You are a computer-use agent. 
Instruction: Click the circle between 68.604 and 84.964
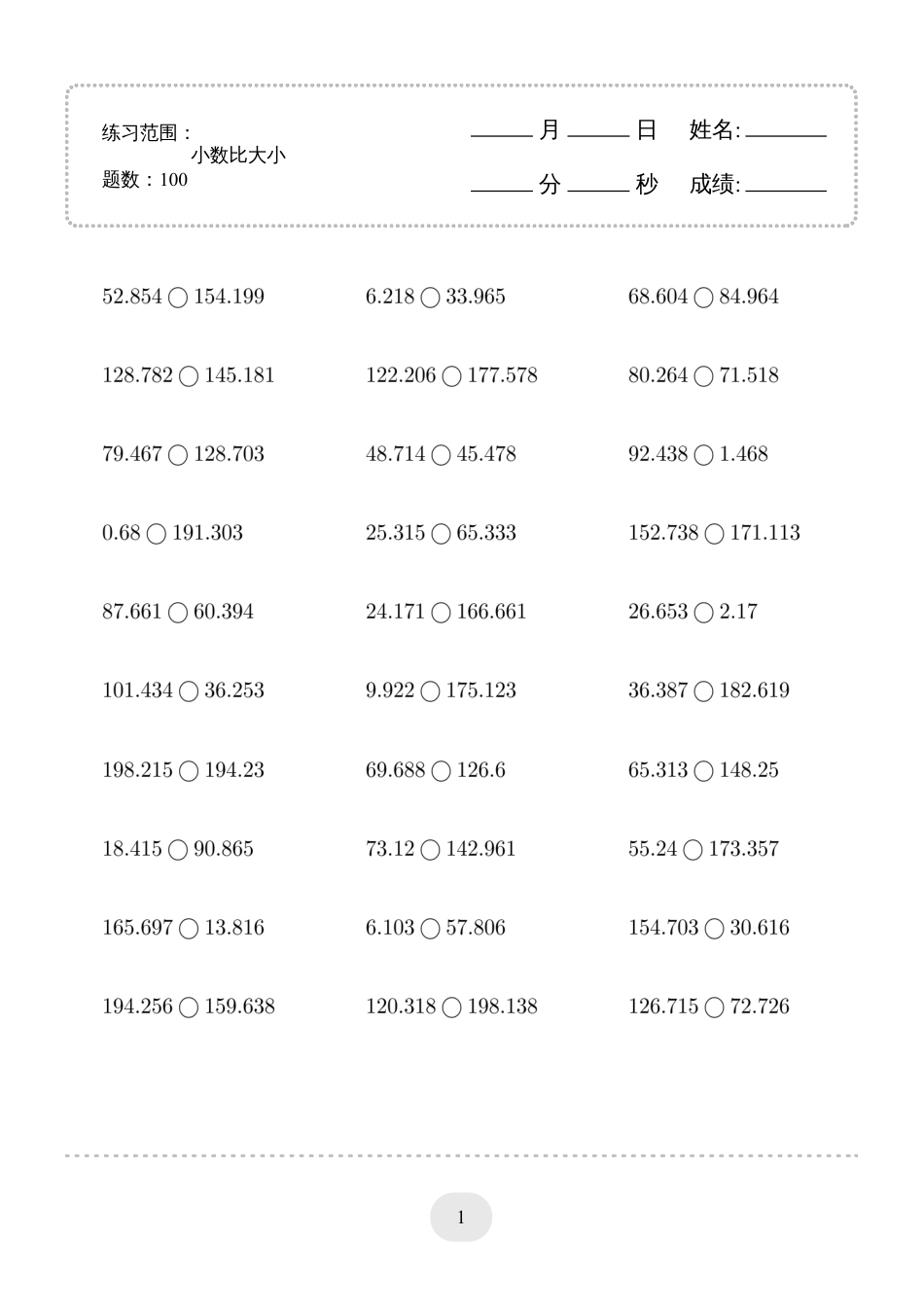(703, 298)
